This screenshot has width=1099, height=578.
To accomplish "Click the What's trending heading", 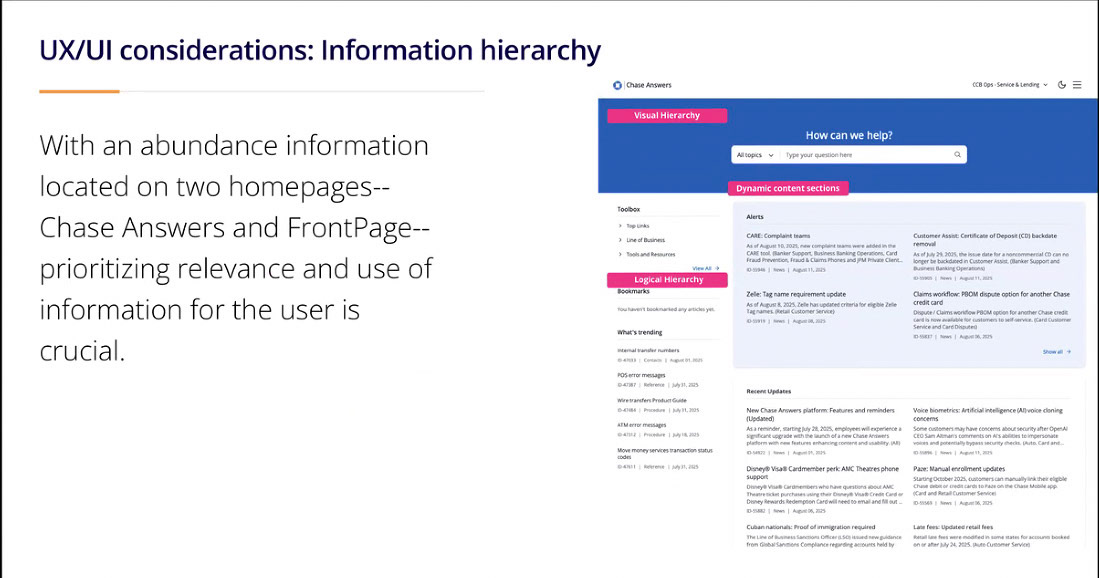I will (x=639, y=333).
